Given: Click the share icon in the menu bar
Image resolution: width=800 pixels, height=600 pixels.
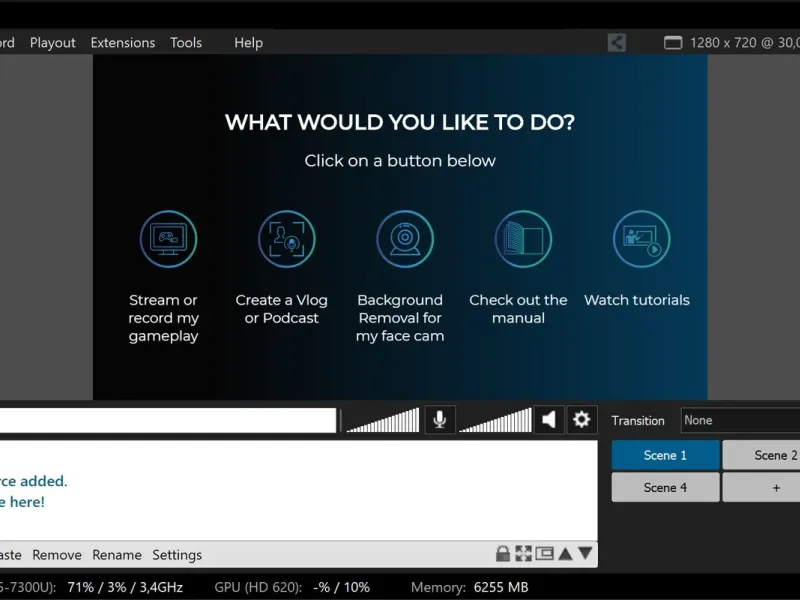Looking at the screenshot, I should click(x=617, y=42).
